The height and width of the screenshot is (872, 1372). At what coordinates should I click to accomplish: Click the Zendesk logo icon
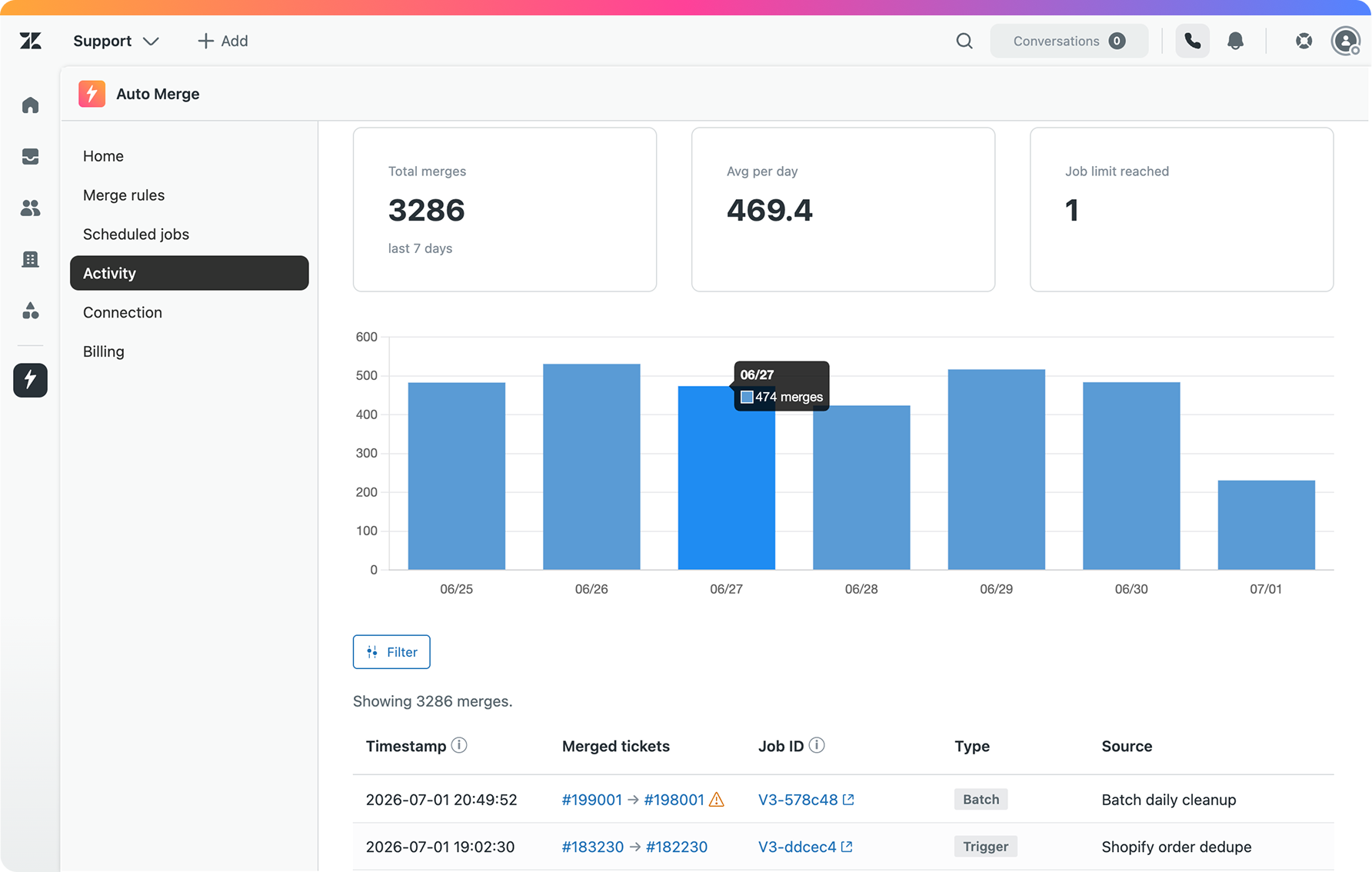coord(31,41)
